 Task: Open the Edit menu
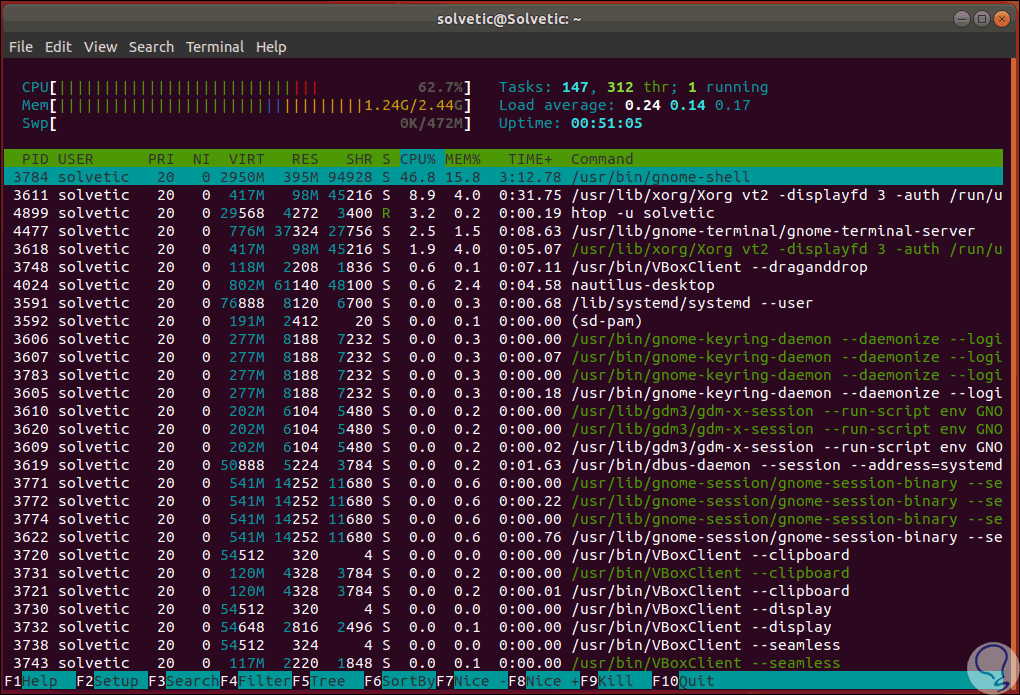coord(58,47)
